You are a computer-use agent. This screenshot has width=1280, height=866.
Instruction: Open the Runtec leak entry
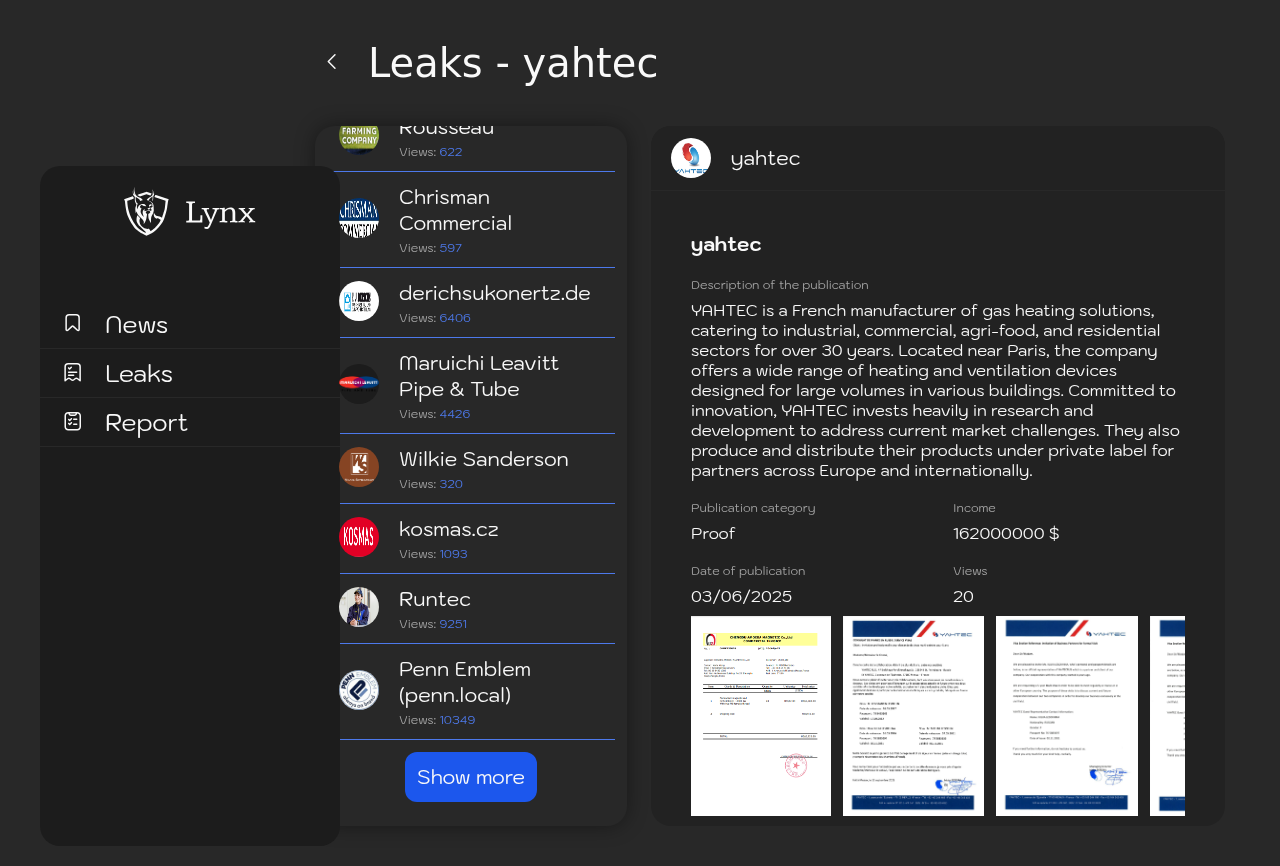pyautogui.click(x=471, y=609)
